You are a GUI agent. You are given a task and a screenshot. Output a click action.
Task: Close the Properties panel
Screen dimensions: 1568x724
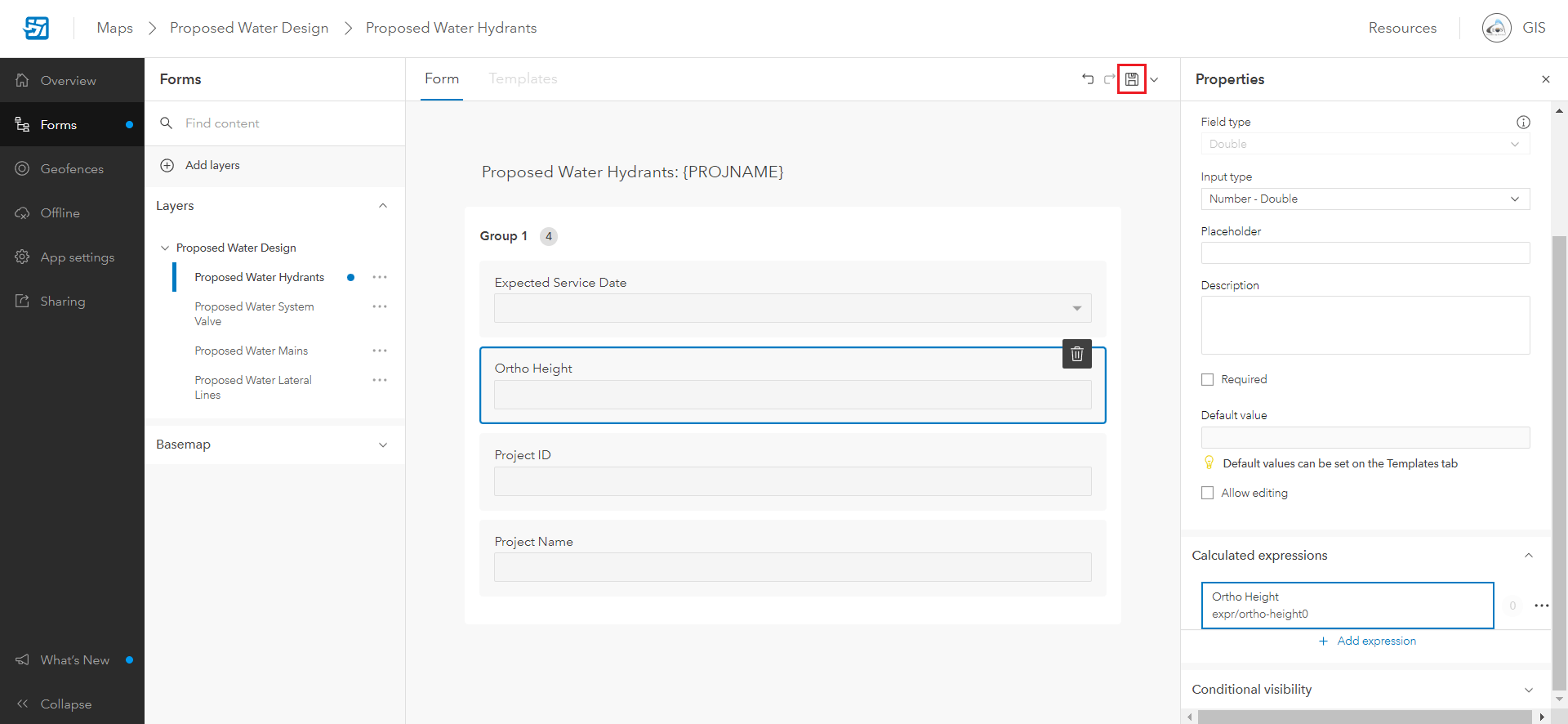[x=1545, y=79]
